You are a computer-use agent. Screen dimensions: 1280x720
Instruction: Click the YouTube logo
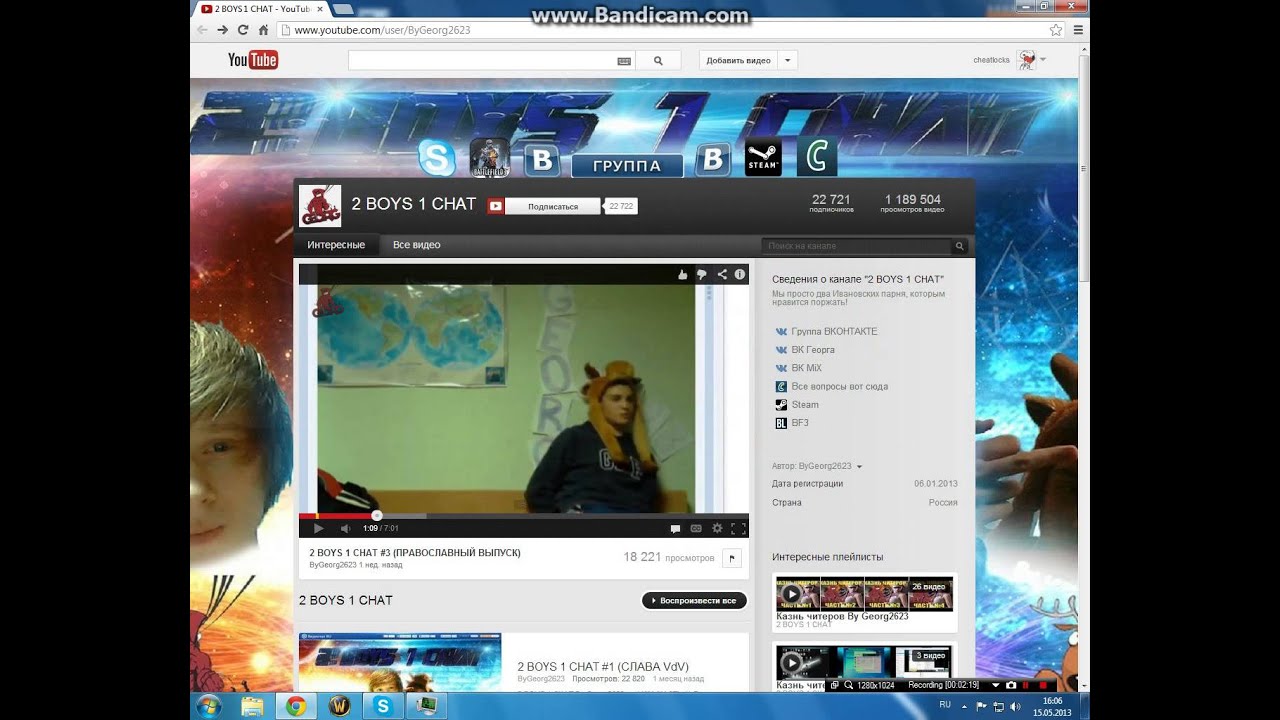[x=253, y=60]
